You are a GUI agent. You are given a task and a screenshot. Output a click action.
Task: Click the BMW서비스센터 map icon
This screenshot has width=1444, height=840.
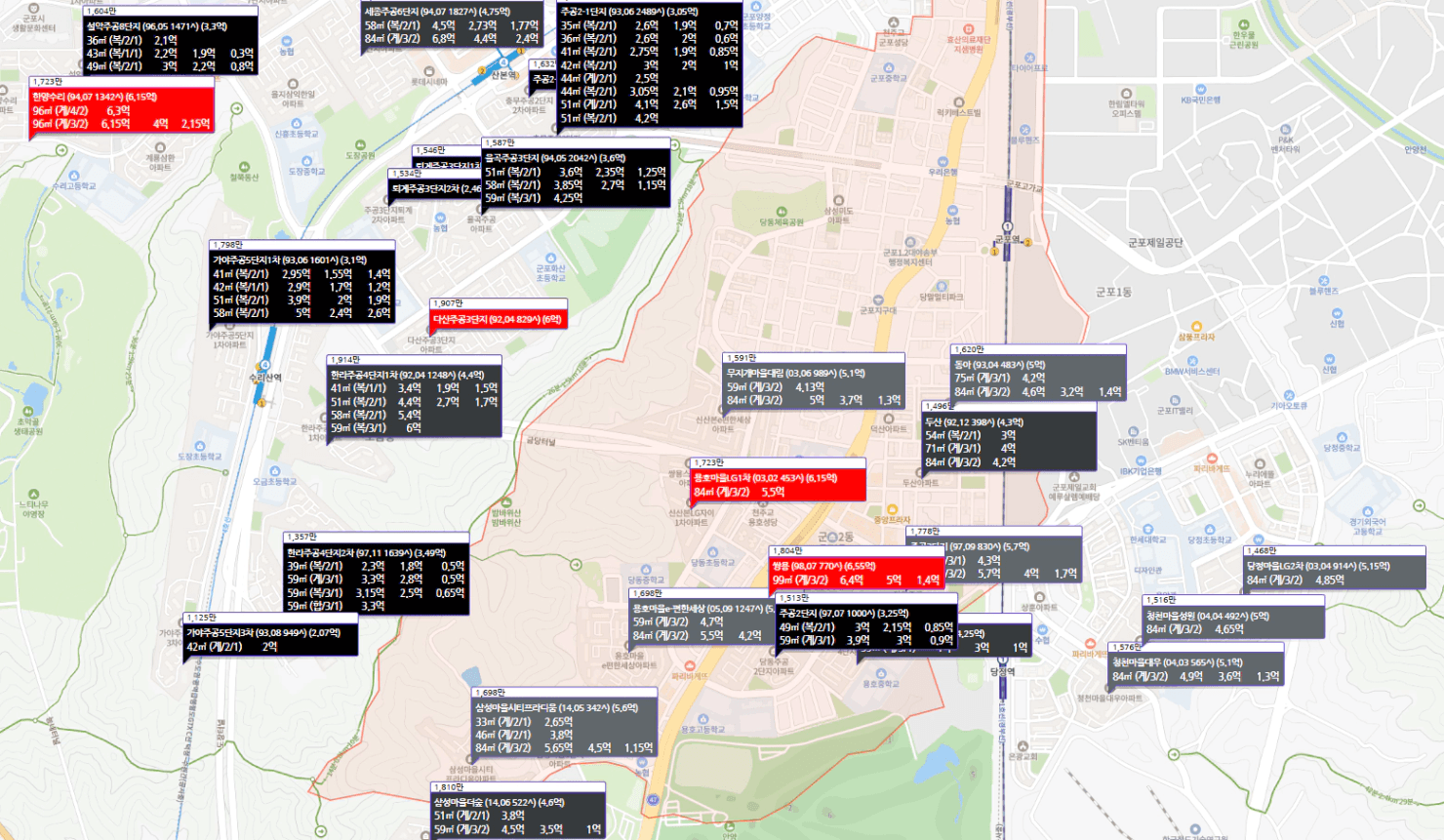[1192, 360]
